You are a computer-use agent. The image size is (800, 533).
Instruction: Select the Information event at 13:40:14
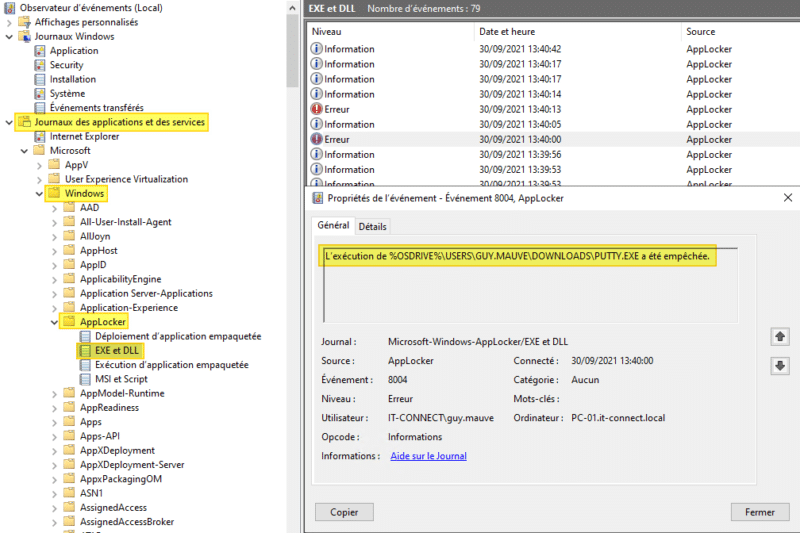(553, 94)
